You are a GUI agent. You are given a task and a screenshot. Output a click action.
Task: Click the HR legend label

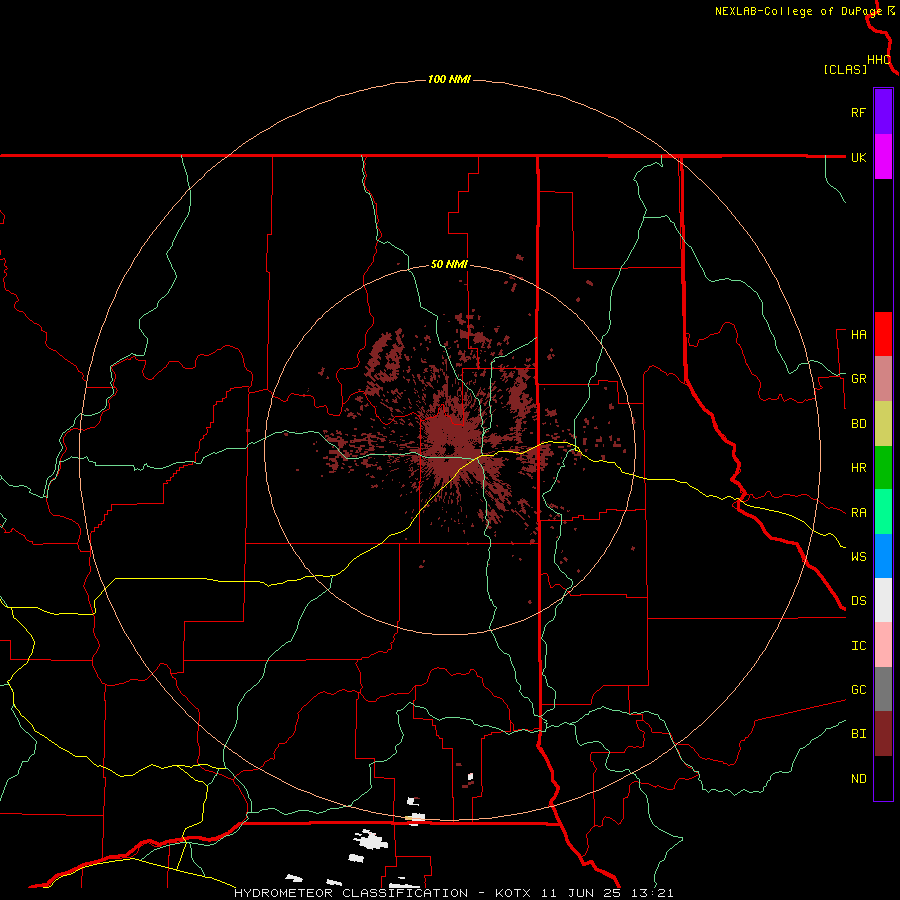858,468
